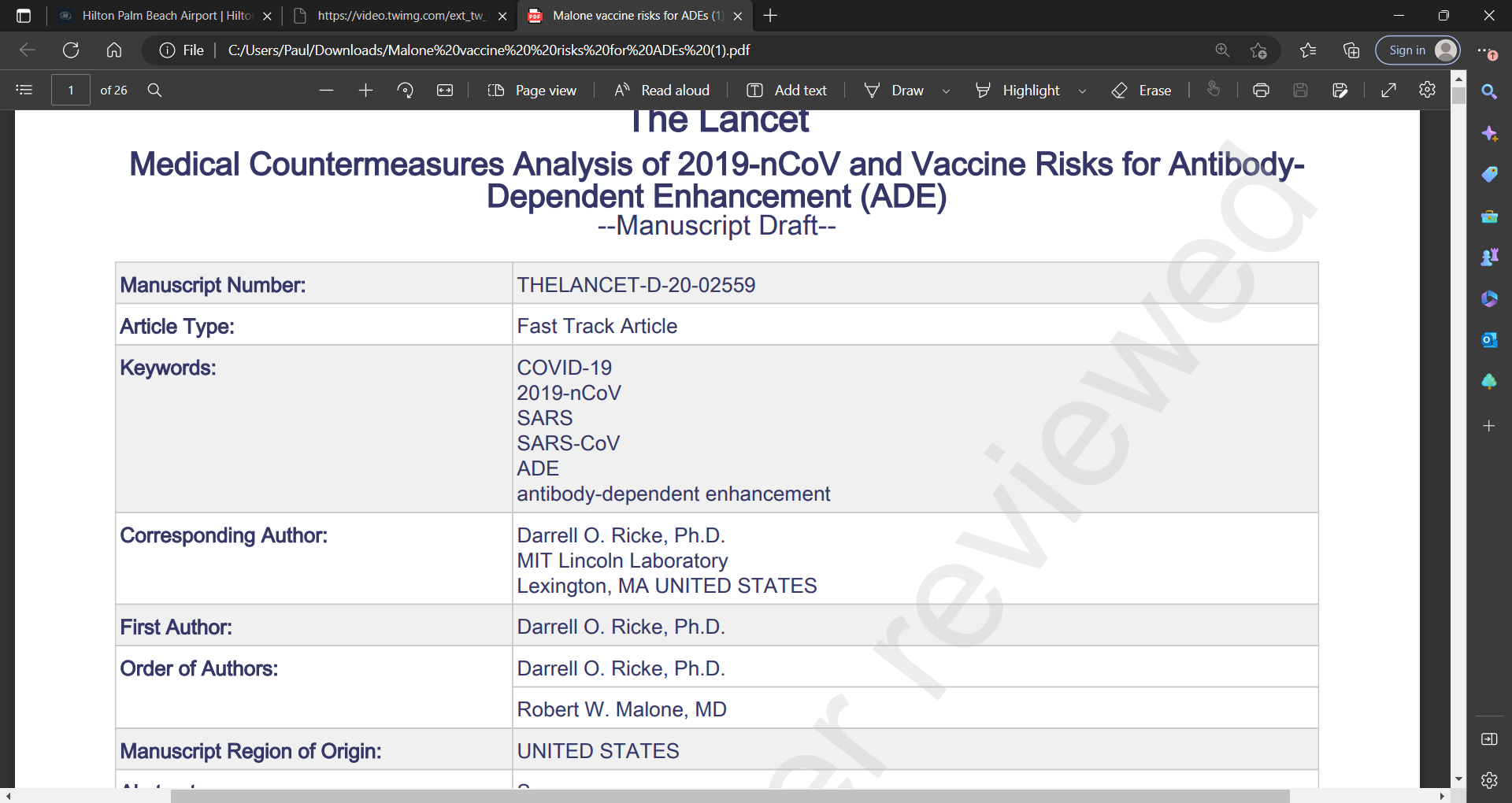Click the PDF zoom in plus icon

365,91
